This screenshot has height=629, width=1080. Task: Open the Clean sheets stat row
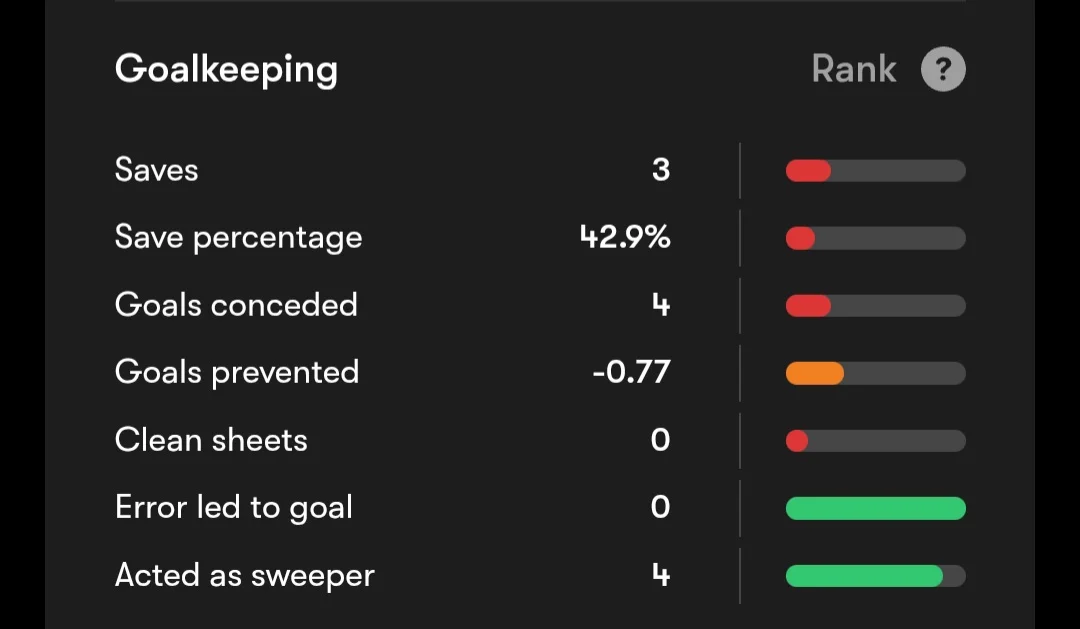click(x=540, y=440)
